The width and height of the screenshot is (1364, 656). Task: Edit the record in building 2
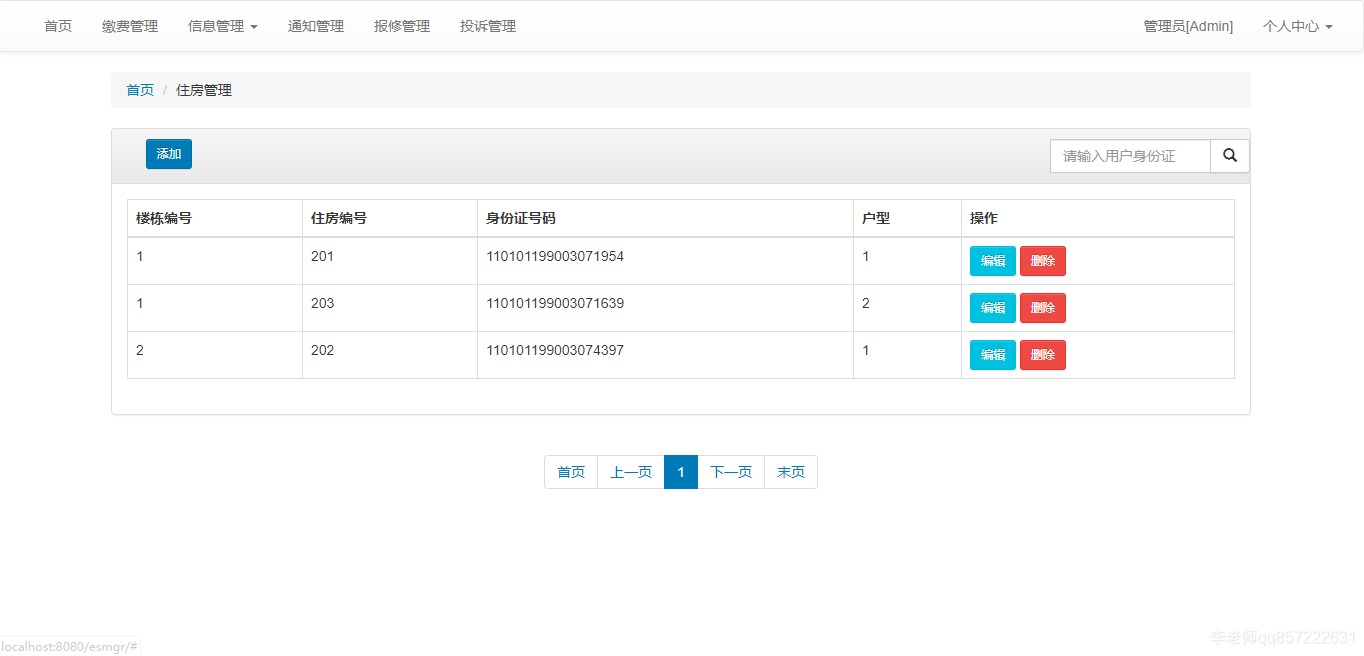992,354
